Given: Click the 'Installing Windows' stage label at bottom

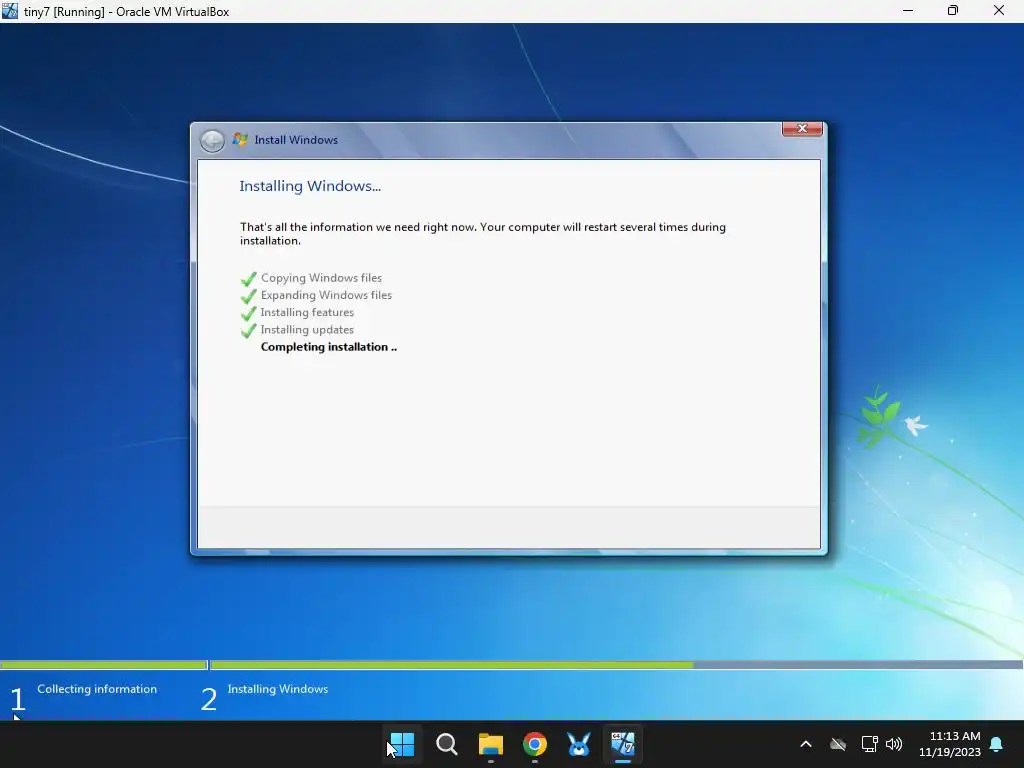Looking at the screenshot, I should pyautogui.click(x=278, y=689).
